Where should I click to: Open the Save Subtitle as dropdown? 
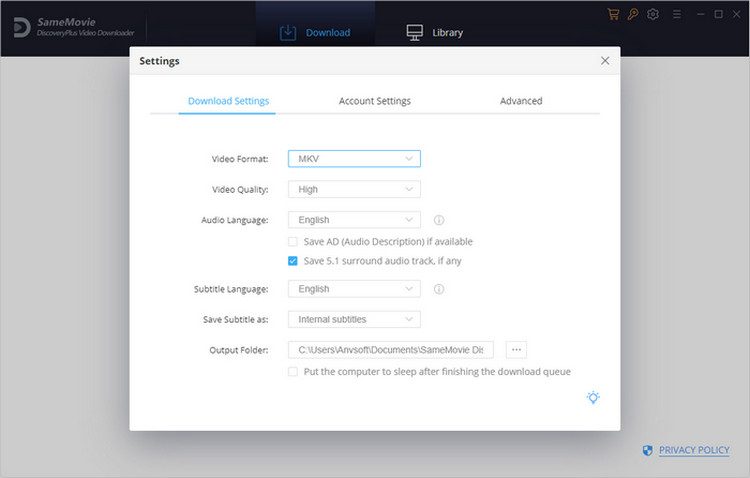(354, 320)
